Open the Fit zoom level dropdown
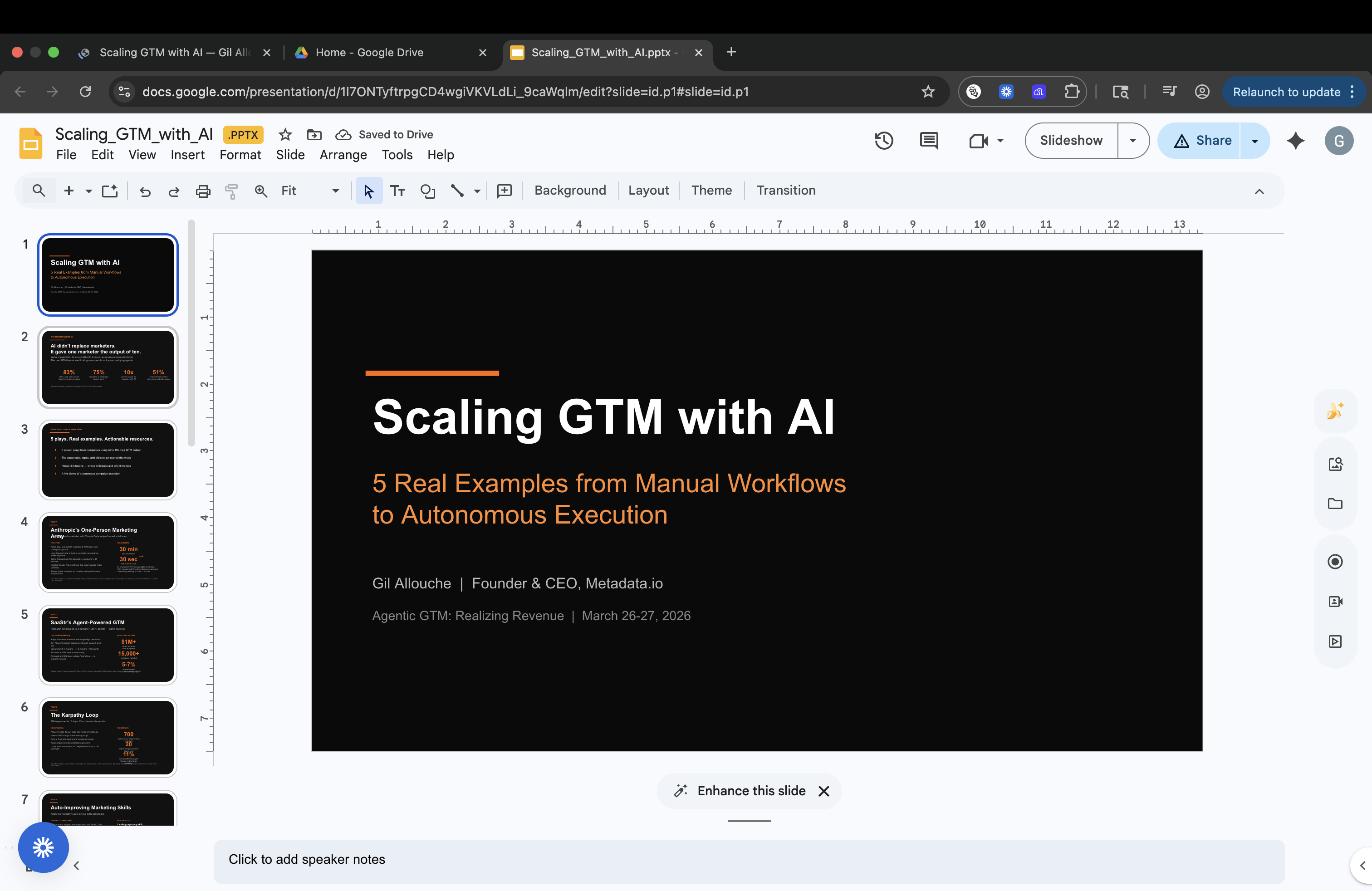1372x891 pixels. click(x=310, y=191)
